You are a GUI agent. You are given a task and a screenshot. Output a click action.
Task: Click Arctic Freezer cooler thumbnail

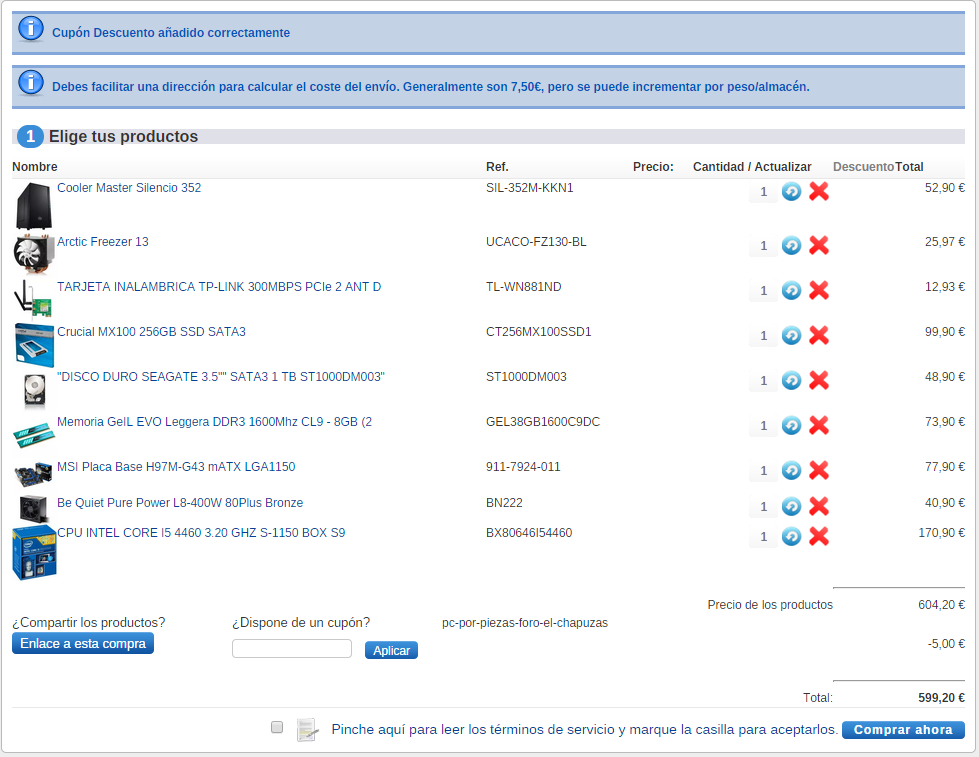[x=34, y=254]
